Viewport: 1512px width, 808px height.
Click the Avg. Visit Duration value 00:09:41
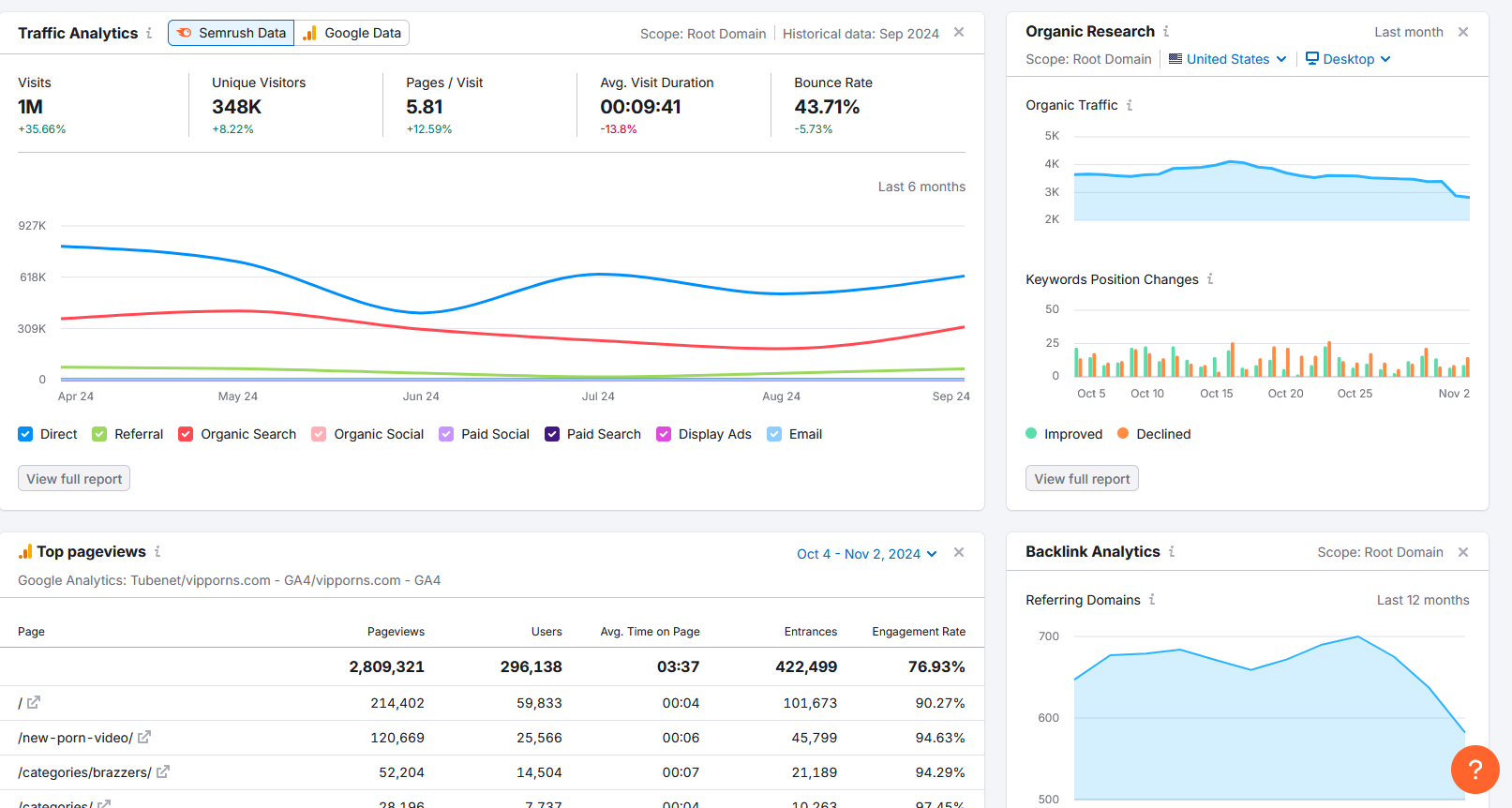point(640,107)
